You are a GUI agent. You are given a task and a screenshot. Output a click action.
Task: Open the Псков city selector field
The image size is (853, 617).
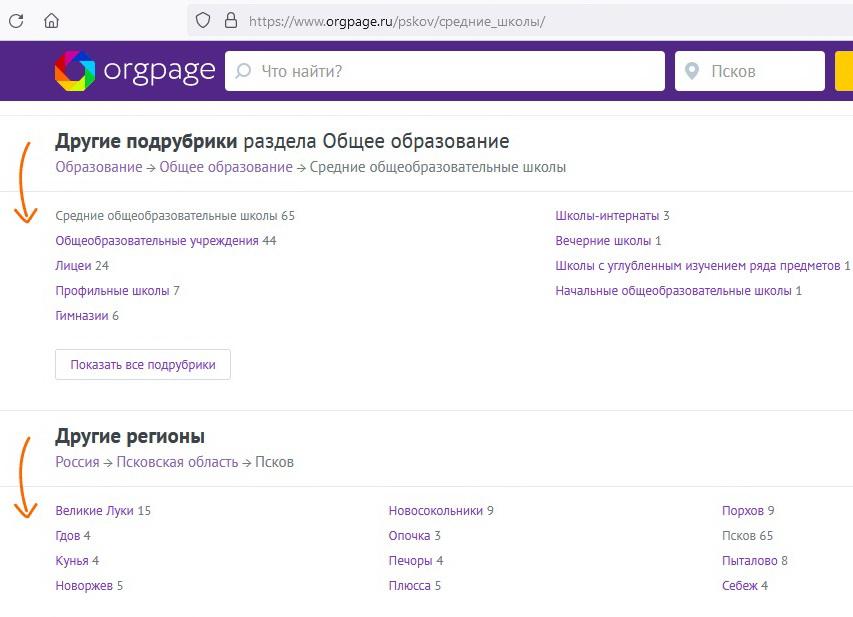coord(750,71)
